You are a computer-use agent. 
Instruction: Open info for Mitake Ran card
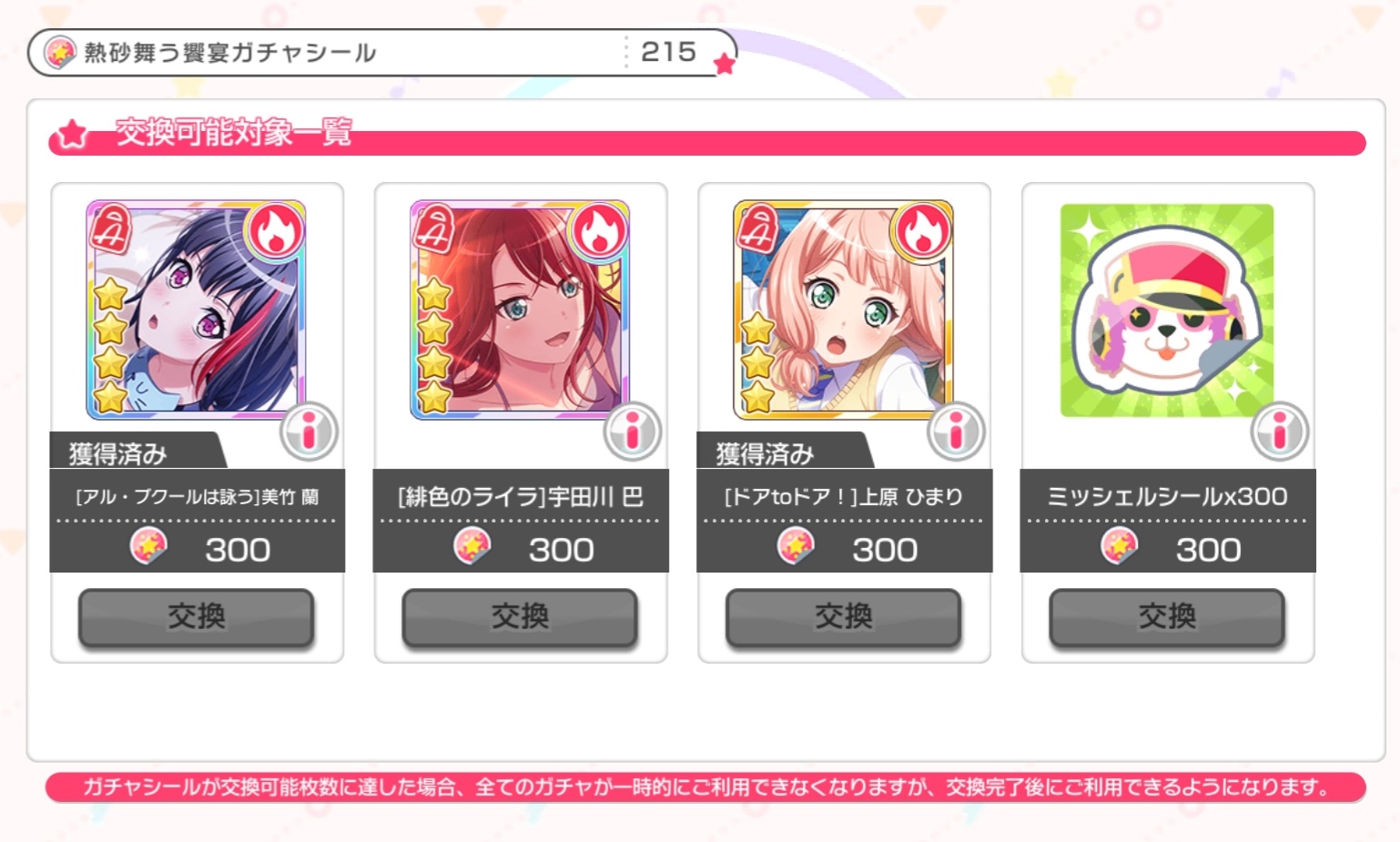click(309, 431)
